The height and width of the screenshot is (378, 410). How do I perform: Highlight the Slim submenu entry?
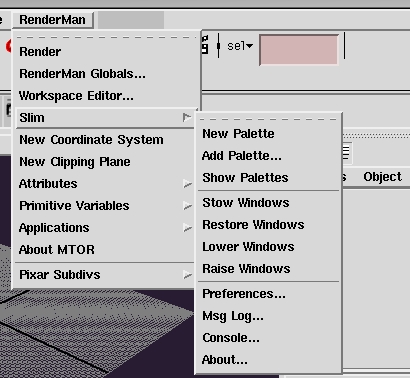pyautogui.click(x=105, y=118)
